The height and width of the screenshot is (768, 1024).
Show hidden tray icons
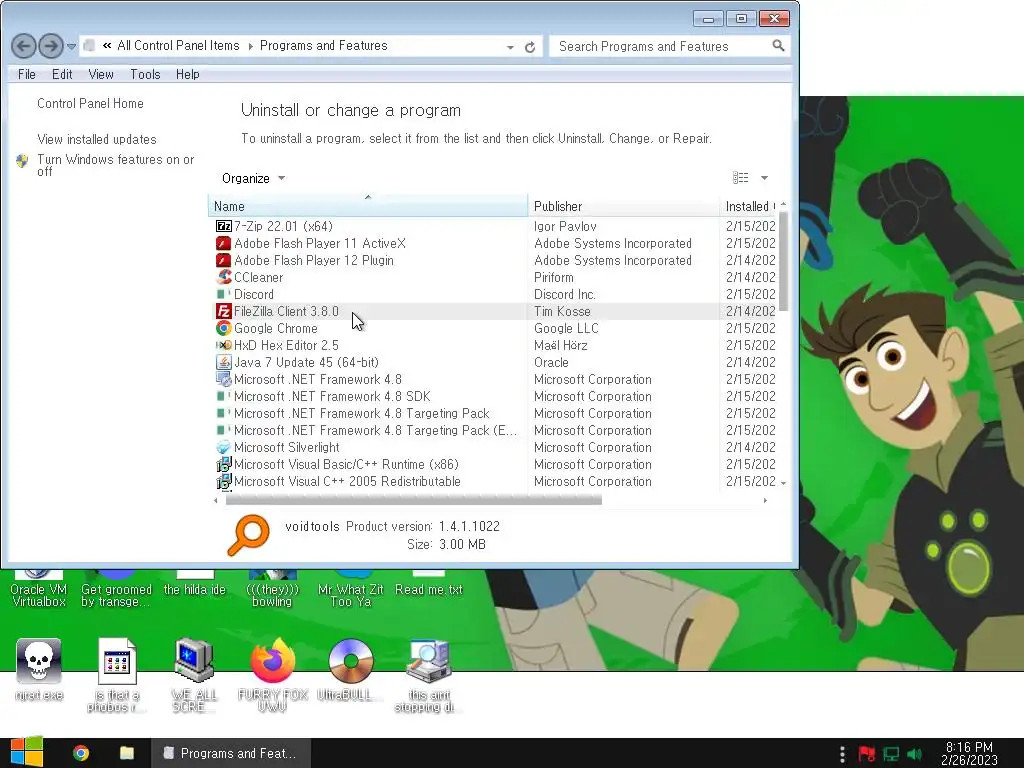842,754
